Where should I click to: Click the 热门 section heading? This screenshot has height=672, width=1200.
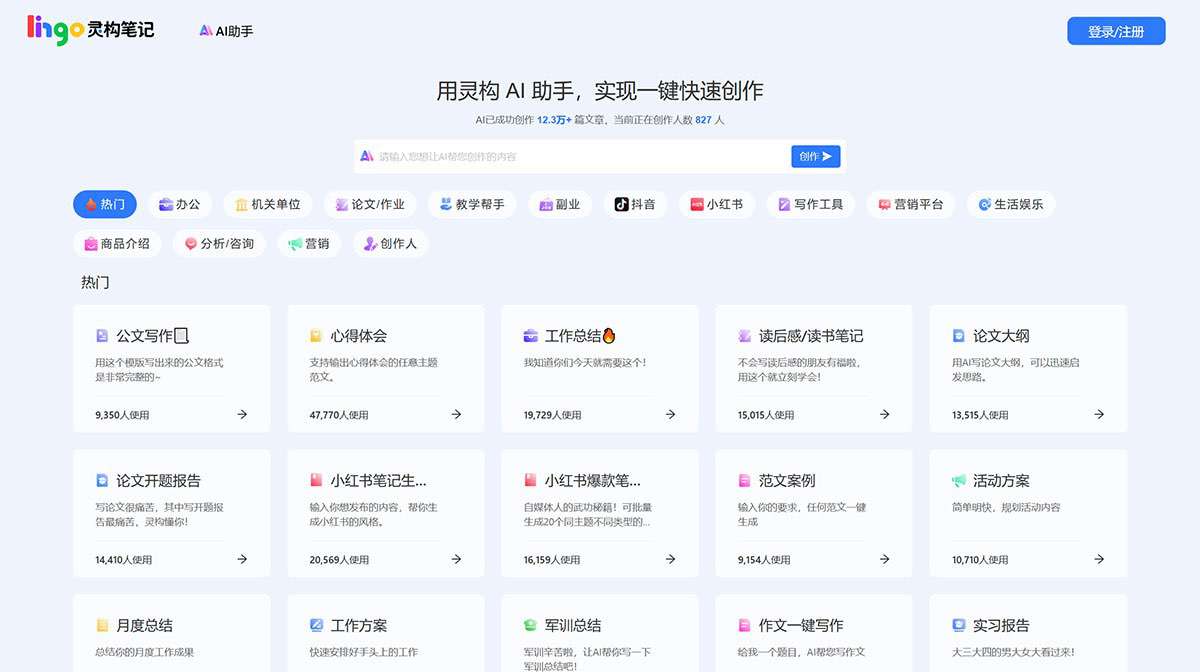pos(95,282)
